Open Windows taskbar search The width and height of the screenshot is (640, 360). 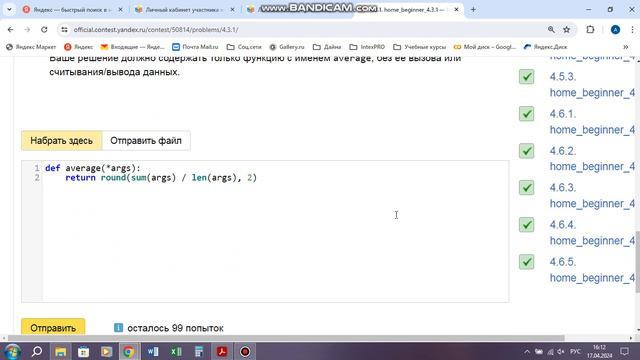coord(37,351)
